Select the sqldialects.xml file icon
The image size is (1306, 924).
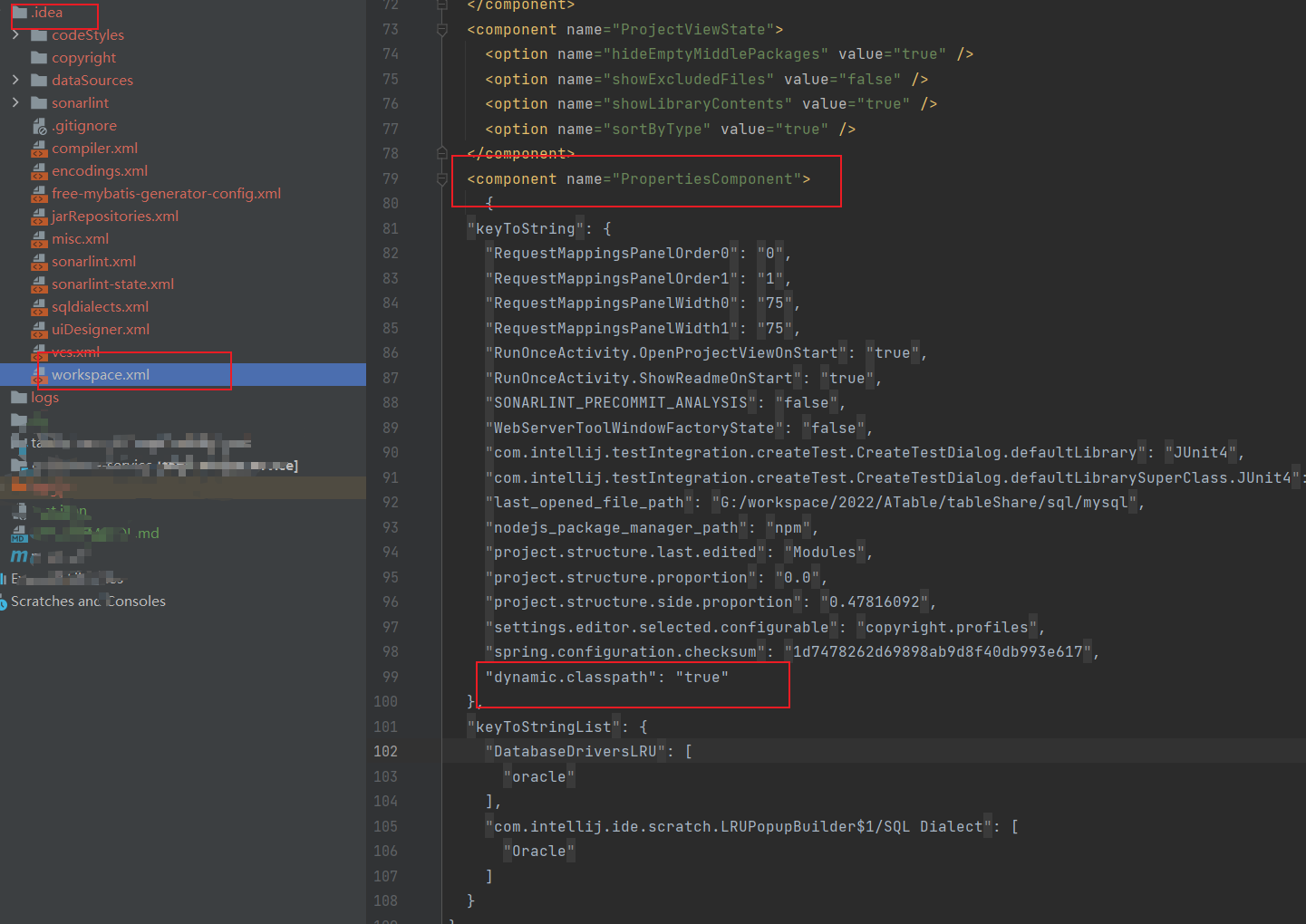tap(40, 306)
